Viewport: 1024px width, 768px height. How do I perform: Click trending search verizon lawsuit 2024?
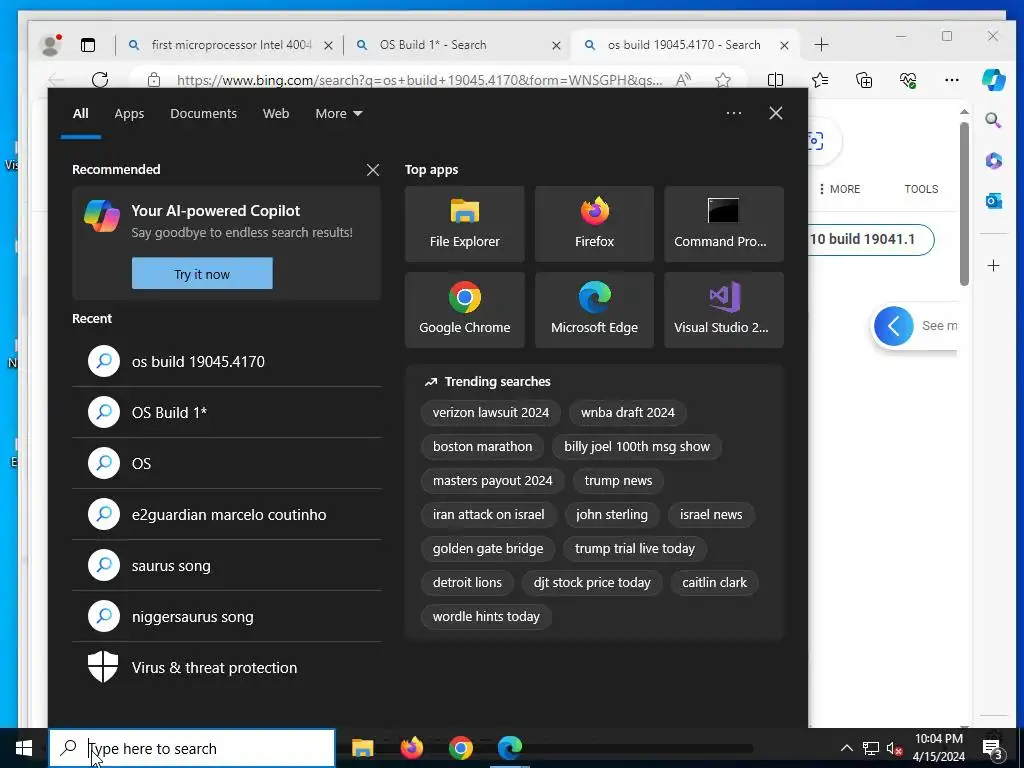[490, 412]
